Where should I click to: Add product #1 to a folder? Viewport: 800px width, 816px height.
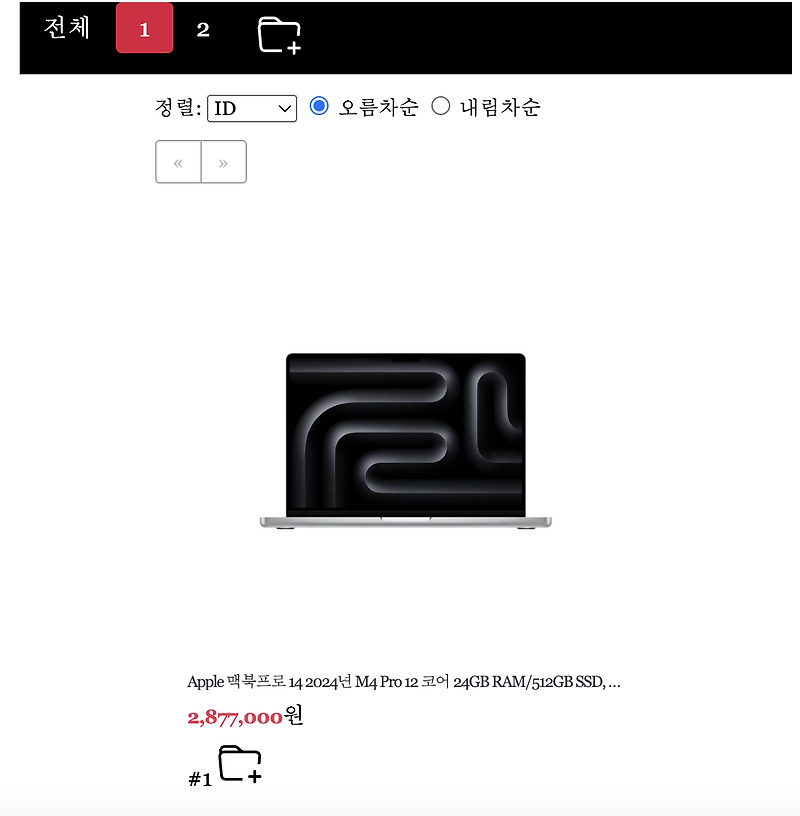(239, 764)
